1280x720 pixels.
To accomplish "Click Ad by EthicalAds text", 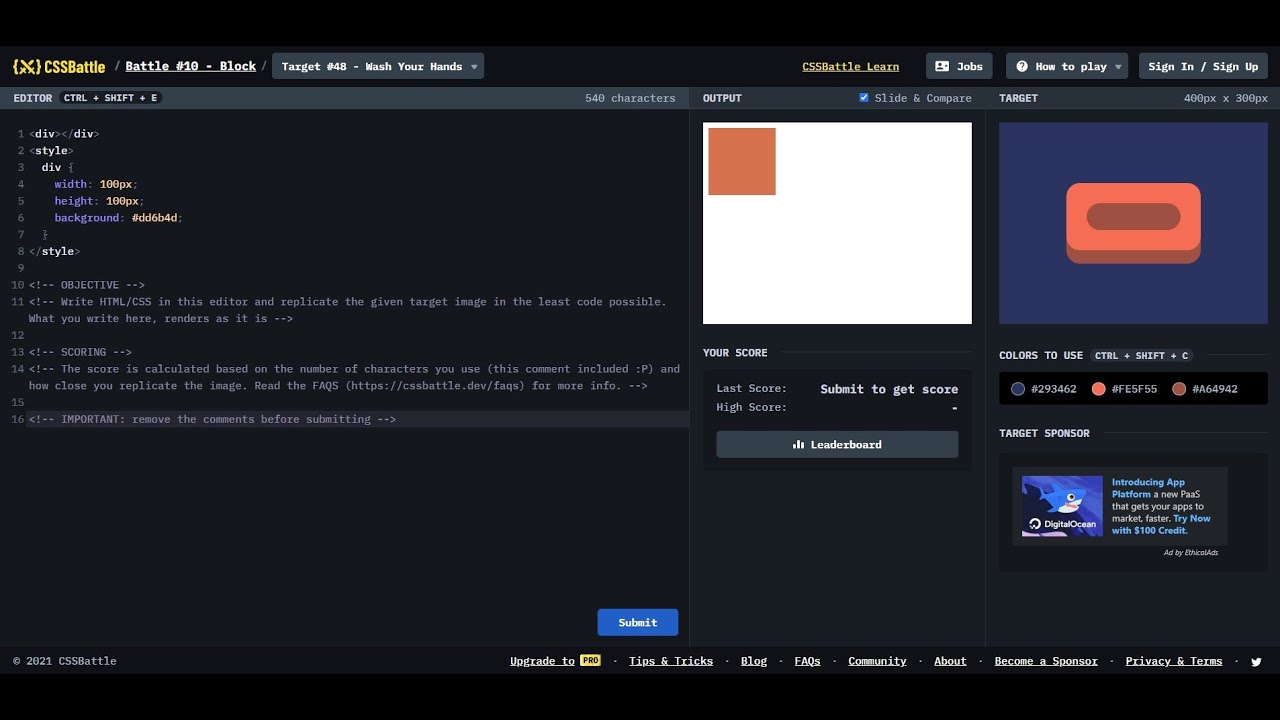I will (1191, 552).
